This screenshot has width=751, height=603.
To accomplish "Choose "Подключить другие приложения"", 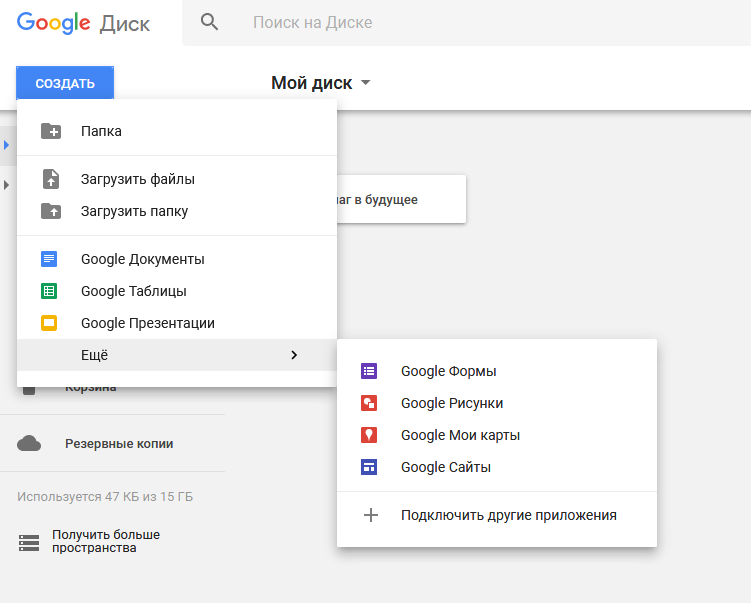I will click(497, 515).
